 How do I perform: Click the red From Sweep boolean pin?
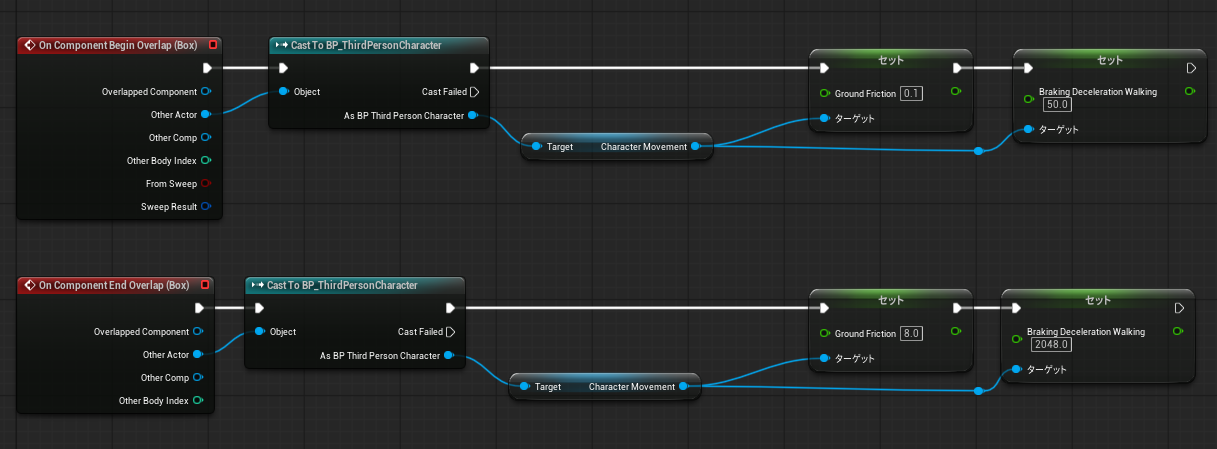coord(206,184)
